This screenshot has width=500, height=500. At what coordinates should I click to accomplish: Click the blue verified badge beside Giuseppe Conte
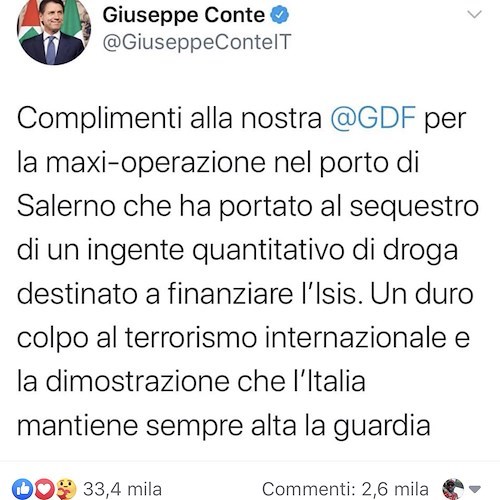(x=279, y=15)
